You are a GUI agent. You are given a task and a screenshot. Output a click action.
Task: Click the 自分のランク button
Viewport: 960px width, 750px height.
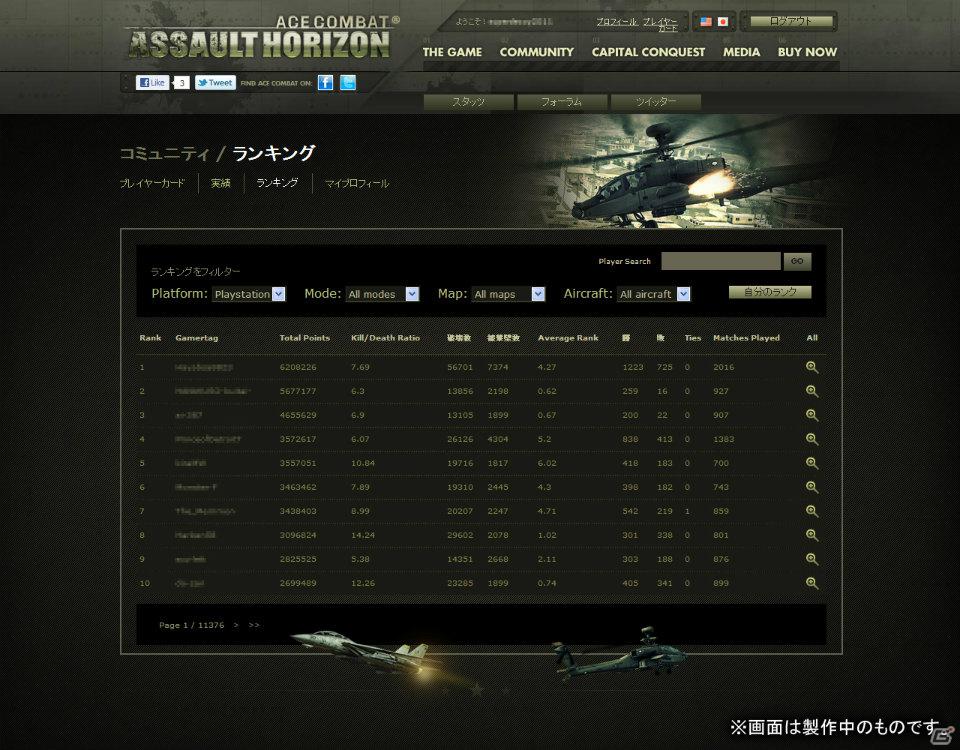770,292
